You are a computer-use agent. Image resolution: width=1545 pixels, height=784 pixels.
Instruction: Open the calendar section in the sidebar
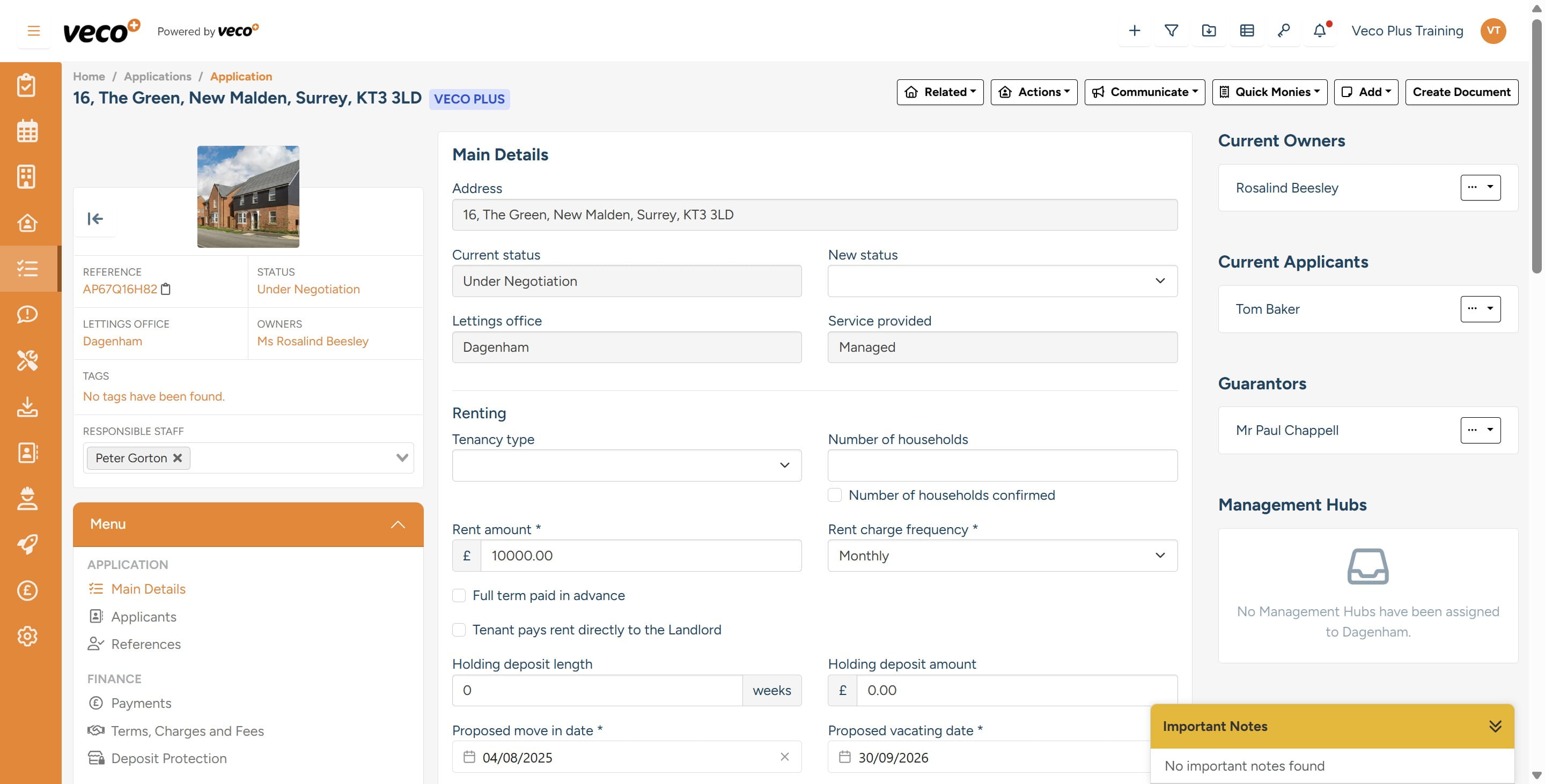point(27,130)
